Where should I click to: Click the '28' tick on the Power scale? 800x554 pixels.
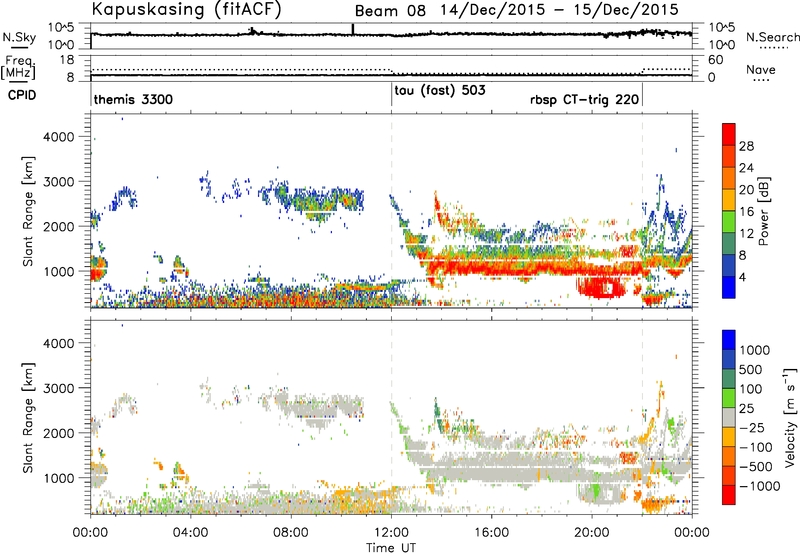point(746,146)
